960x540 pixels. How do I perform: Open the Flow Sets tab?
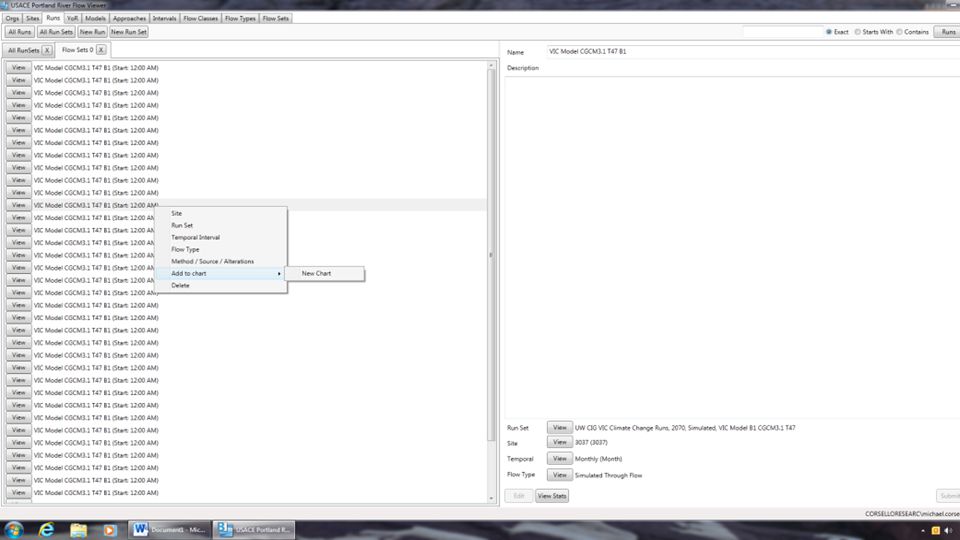pyautogui.click(x=276, y=18)
